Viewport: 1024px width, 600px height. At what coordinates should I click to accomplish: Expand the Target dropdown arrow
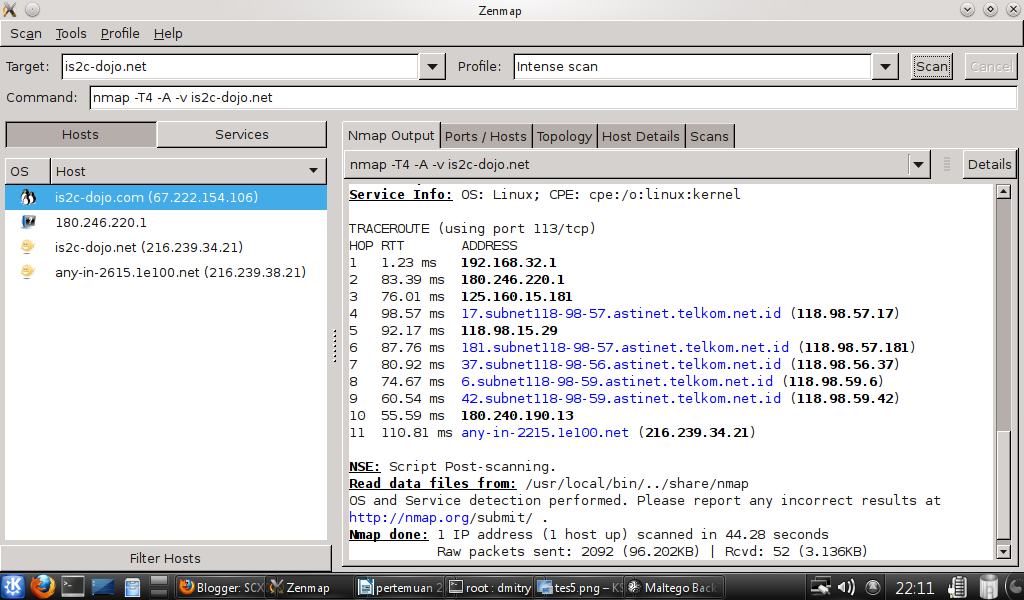click(x=432, y=67)
